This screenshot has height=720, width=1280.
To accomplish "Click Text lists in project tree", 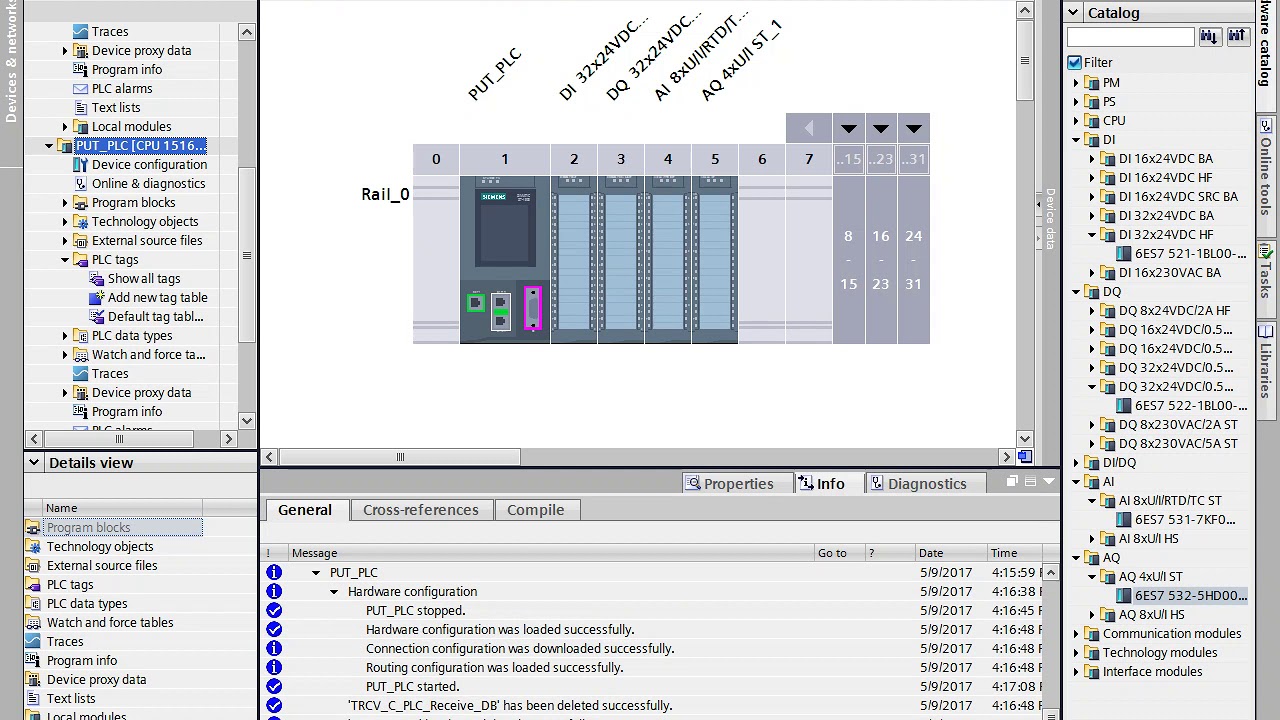I will (x=116, y=107).
